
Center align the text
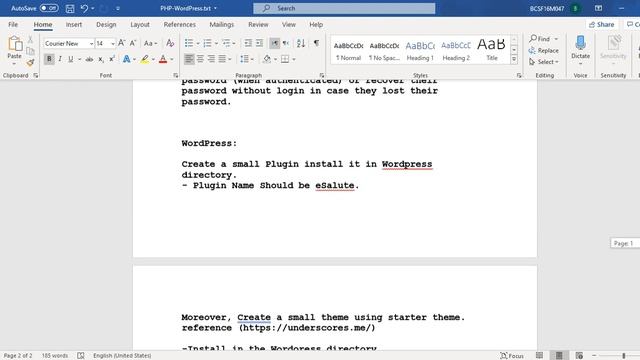(200, 59)
